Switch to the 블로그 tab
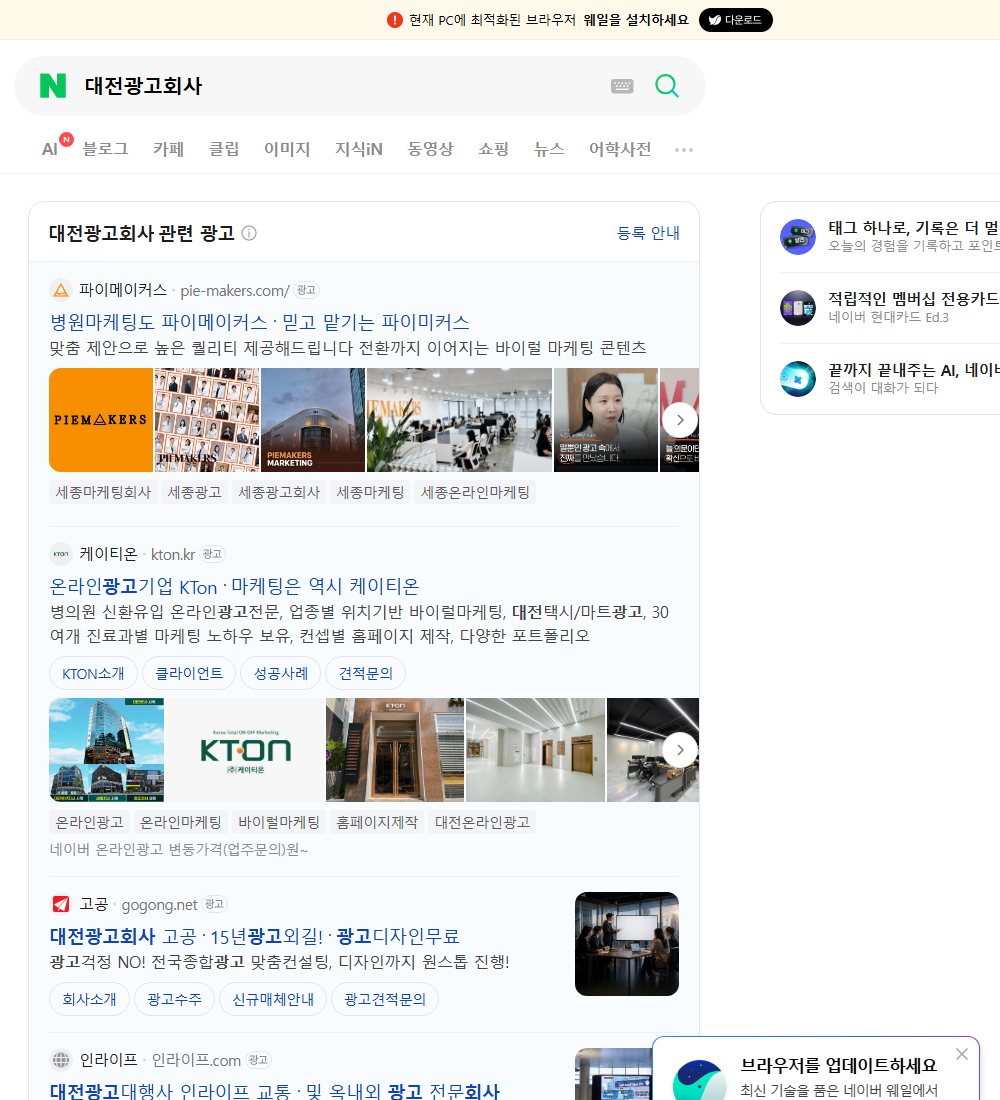1000x1100 pixels. pyautogui.click(x=105, y=149)
